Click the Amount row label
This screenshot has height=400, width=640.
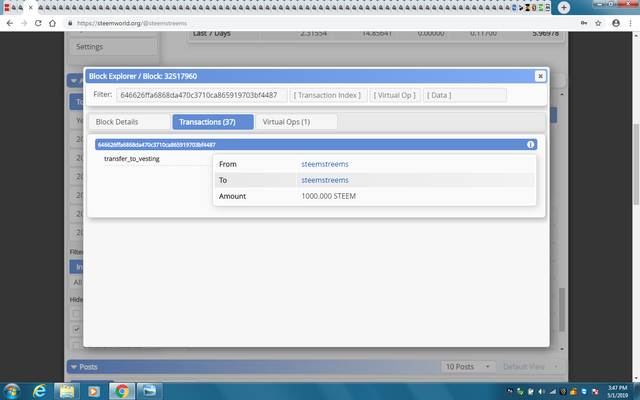(232, 196)
